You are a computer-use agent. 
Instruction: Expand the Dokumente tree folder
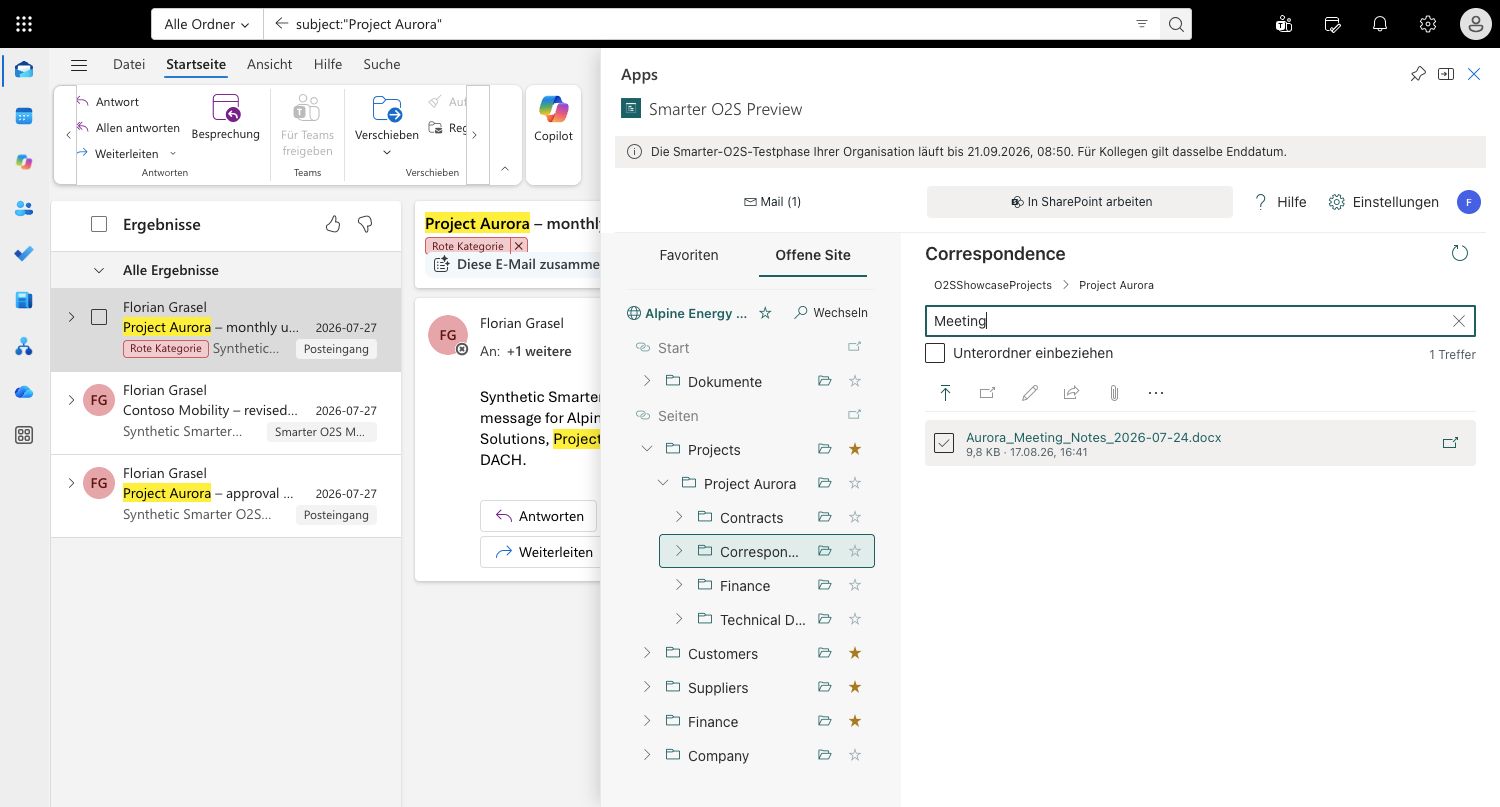tap(647, 381)
